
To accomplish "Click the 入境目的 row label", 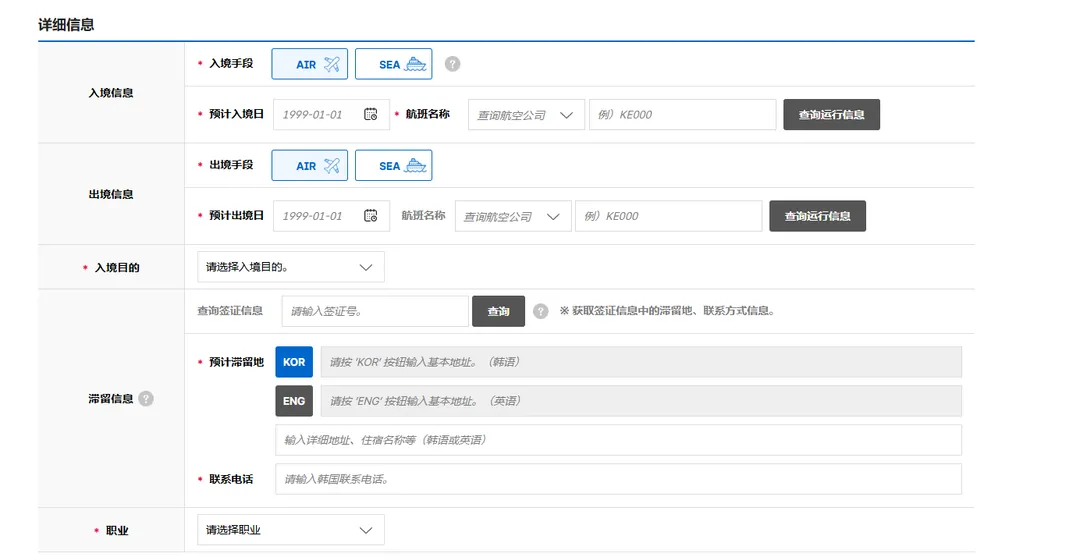I will (117, 267).
